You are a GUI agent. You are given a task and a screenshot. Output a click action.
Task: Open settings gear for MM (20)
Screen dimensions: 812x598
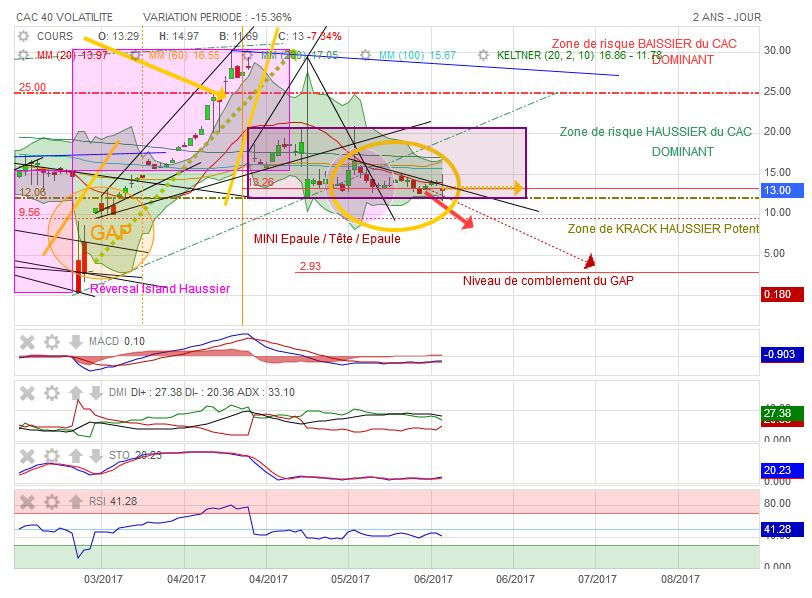coord(23,55)
